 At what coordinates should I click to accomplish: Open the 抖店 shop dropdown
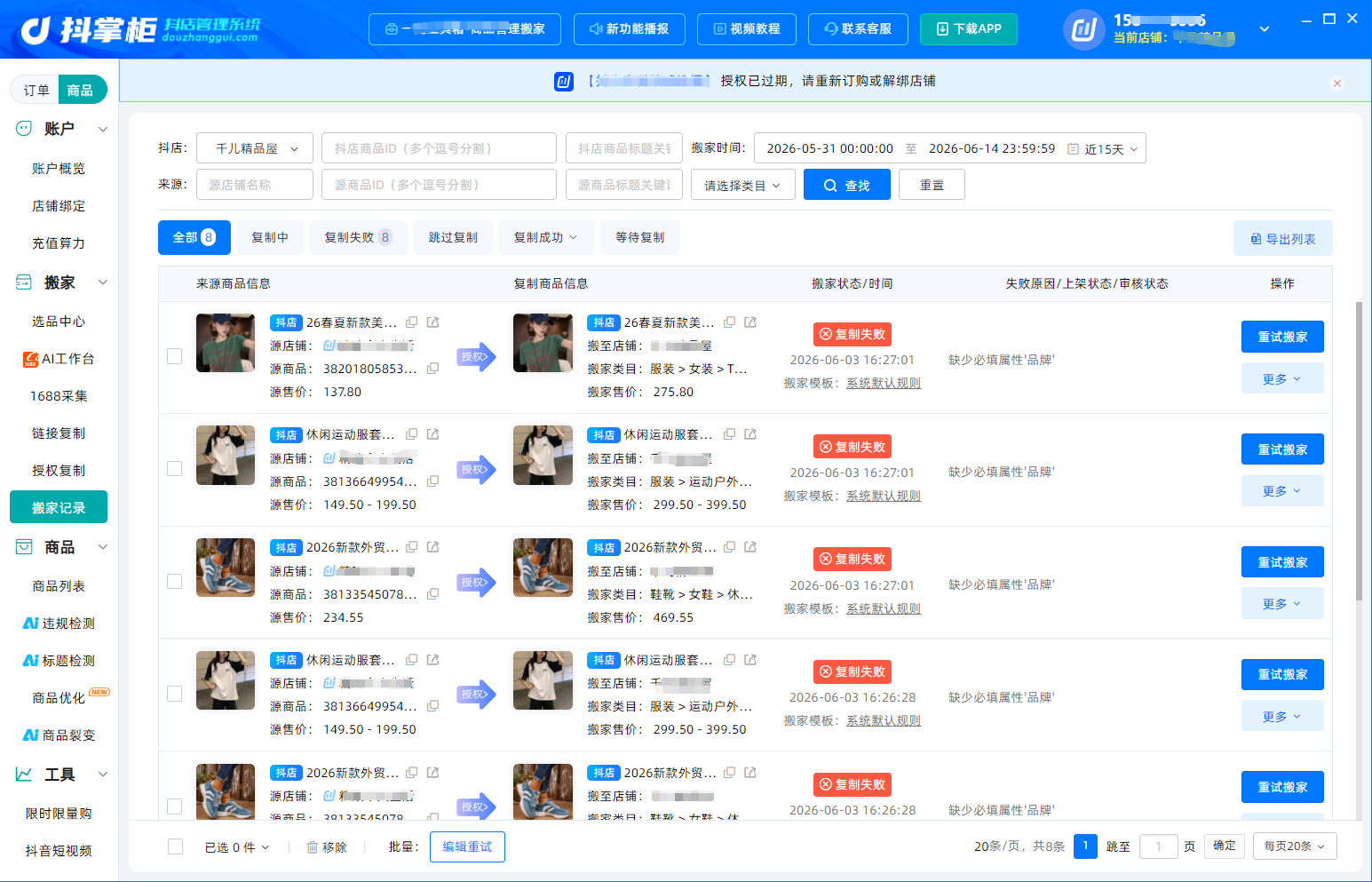click(x=255, y=148)
